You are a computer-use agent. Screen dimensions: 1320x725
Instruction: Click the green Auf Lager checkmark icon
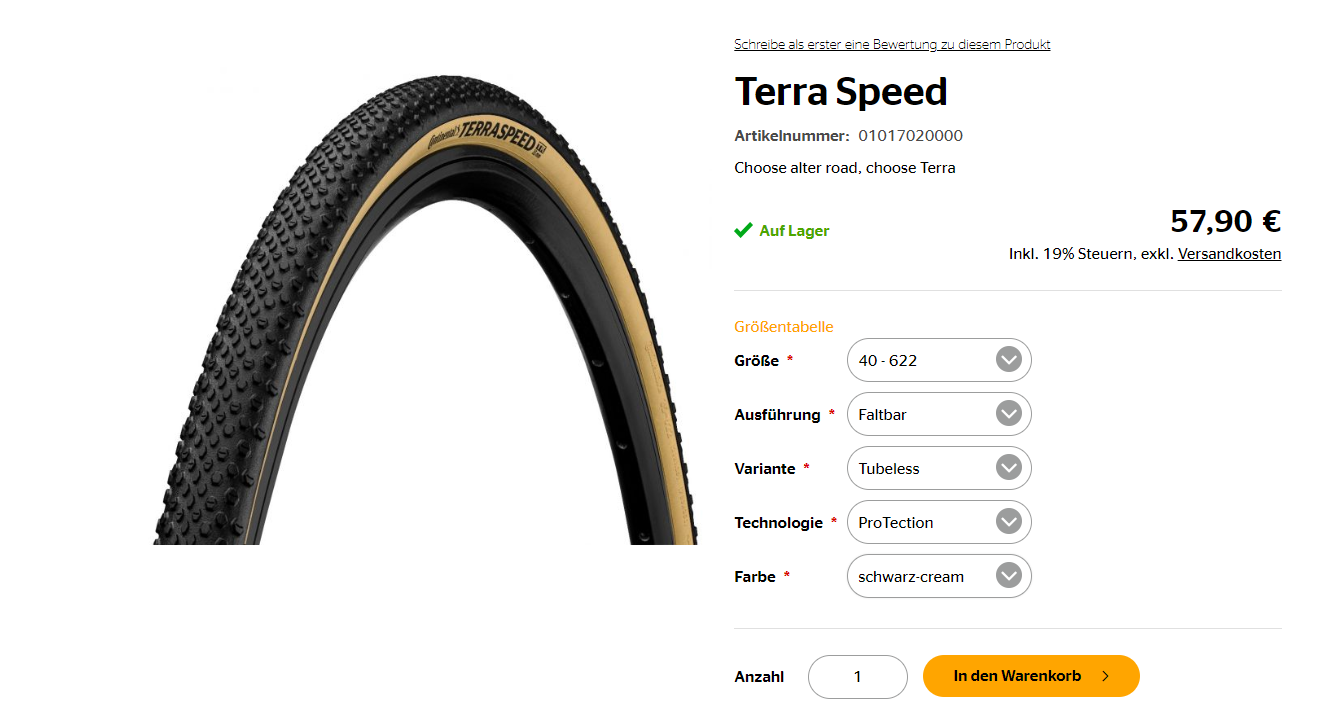(743, 230)
